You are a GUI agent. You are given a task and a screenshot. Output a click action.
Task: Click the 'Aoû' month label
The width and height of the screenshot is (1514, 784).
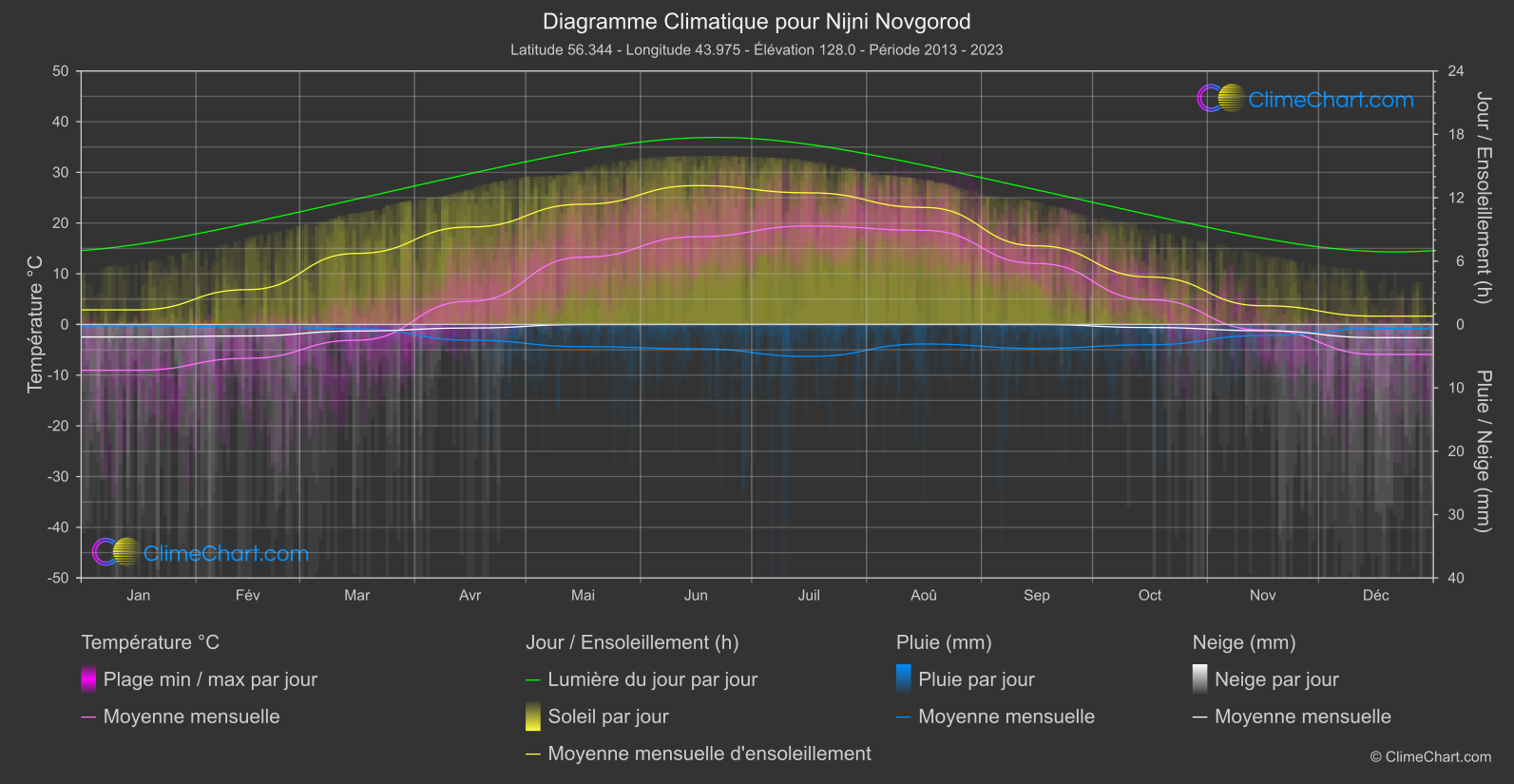tap(924, 595)
